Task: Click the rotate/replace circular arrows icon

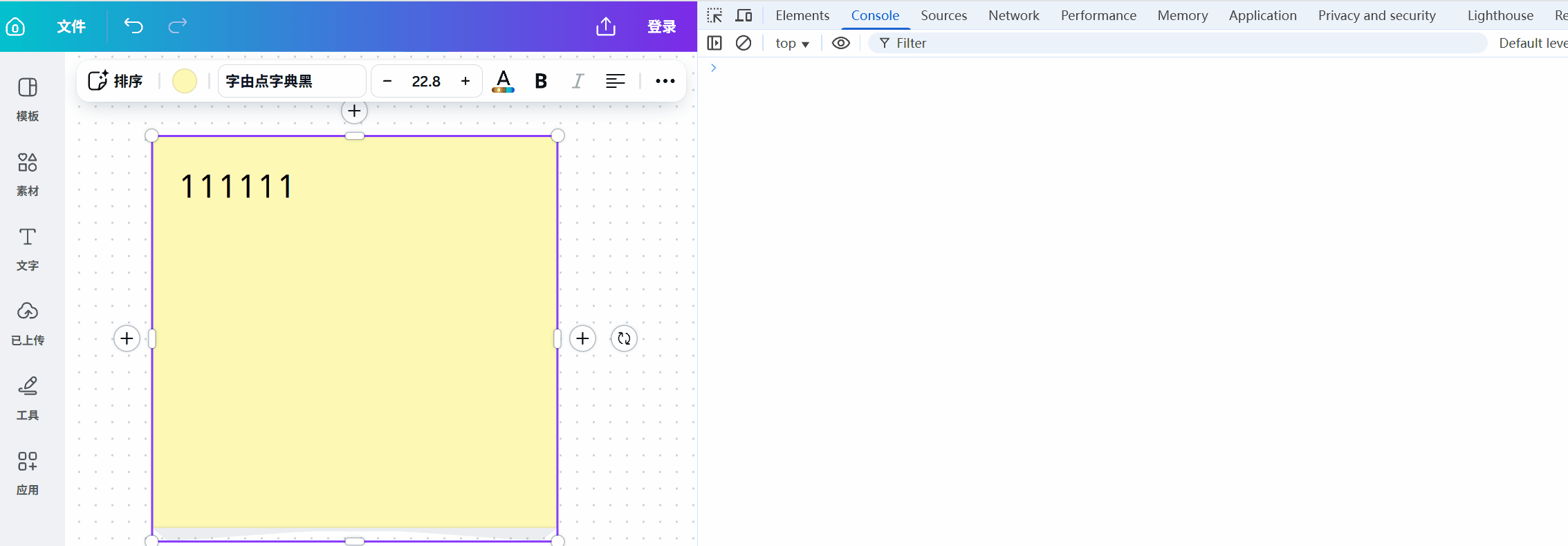Action: point(624,338)
